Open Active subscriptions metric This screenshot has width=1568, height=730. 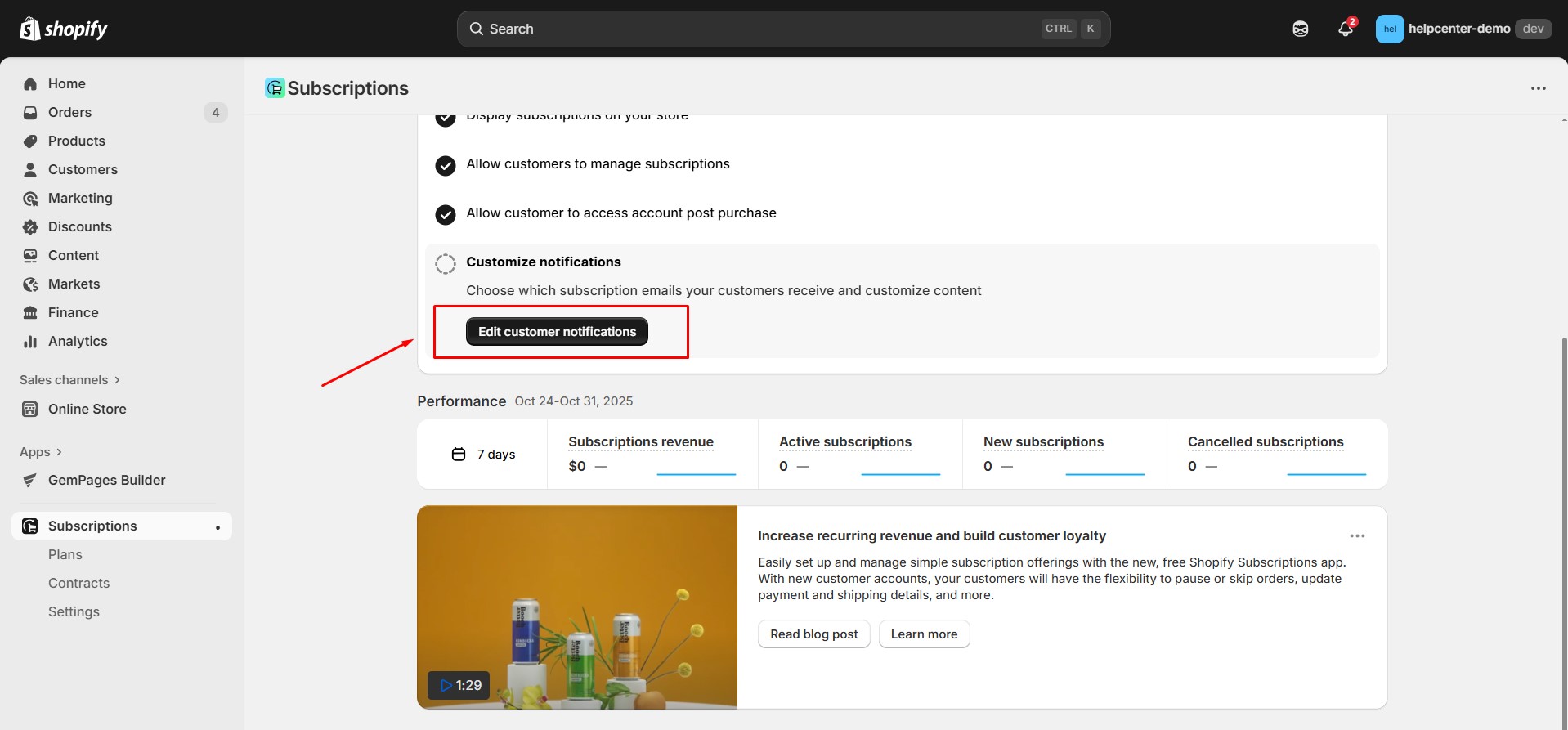pos(845,442)
